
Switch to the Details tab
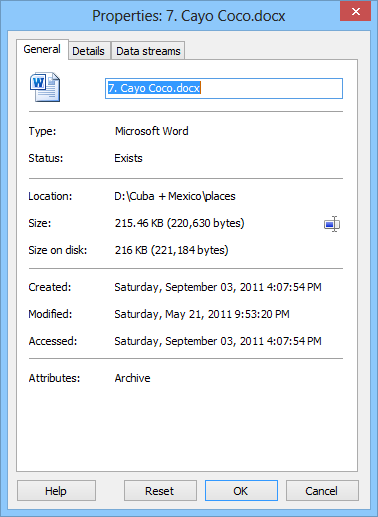[88, 51]
